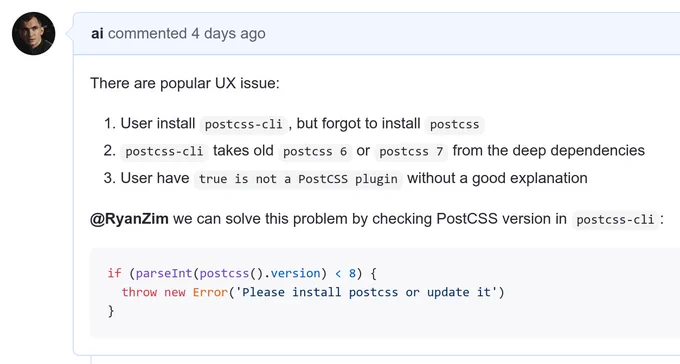Click the postcss-cli code in list item one
This screenshot has width=680, height=364.
tap(243, 125)
